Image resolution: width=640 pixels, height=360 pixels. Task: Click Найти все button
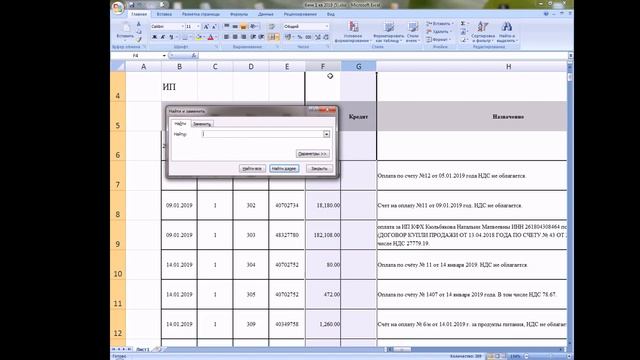tap(252, 169)
